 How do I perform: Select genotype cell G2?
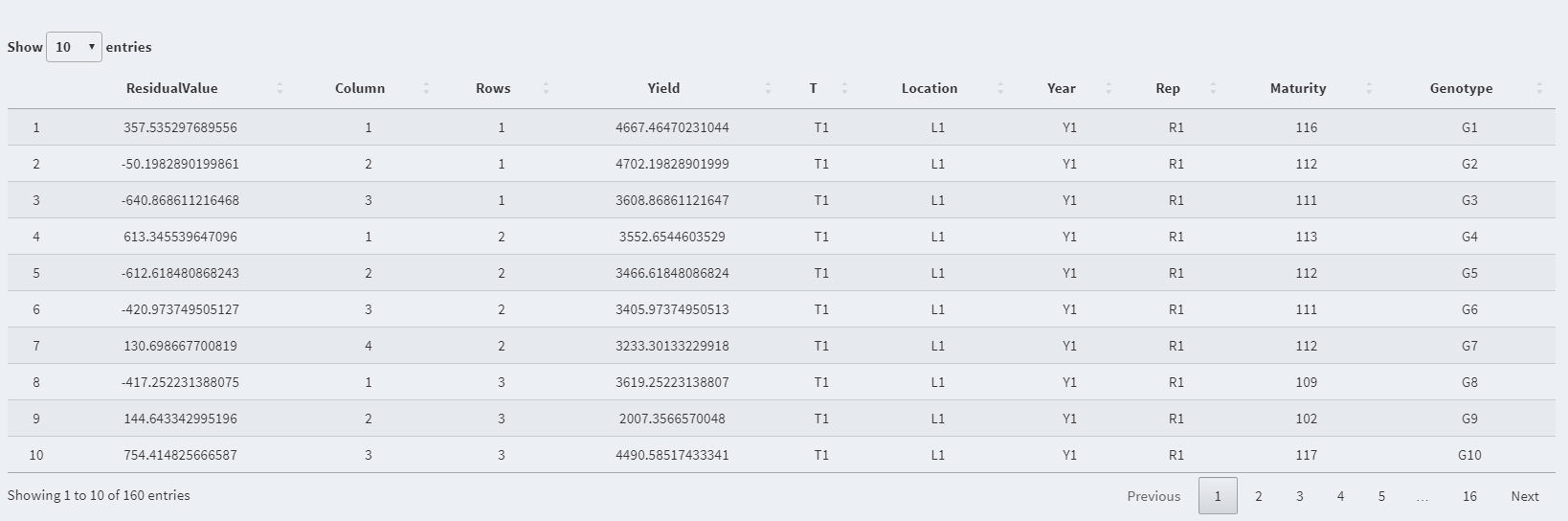[1469, 164]
